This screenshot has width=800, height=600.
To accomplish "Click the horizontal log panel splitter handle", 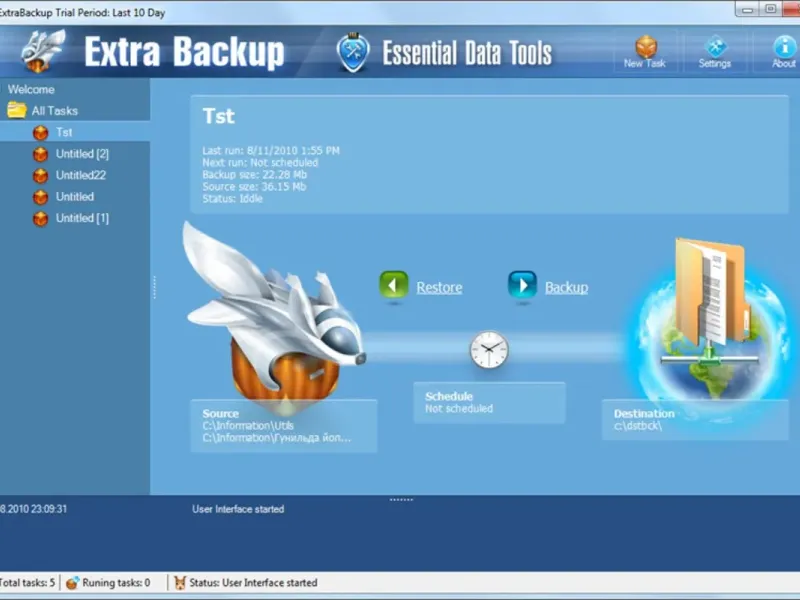I will 401,499.
